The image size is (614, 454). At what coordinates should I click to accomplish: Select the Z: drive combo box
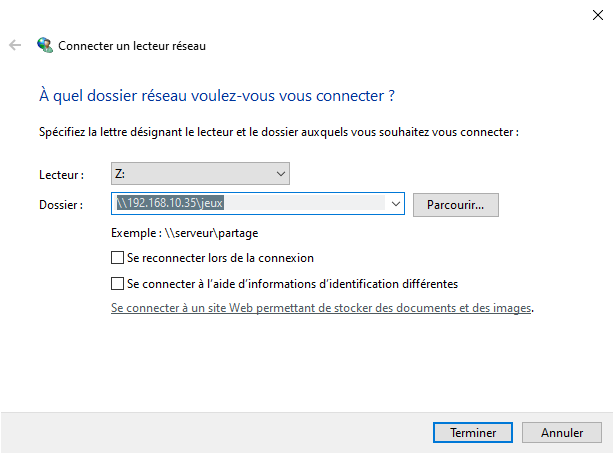200,174
